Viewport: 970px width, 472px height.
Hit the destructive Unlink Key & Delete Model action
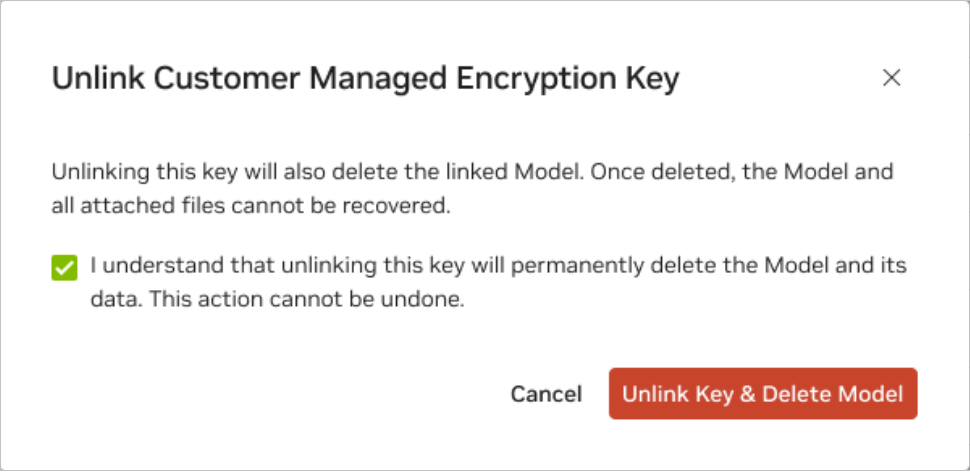(762, 394)
